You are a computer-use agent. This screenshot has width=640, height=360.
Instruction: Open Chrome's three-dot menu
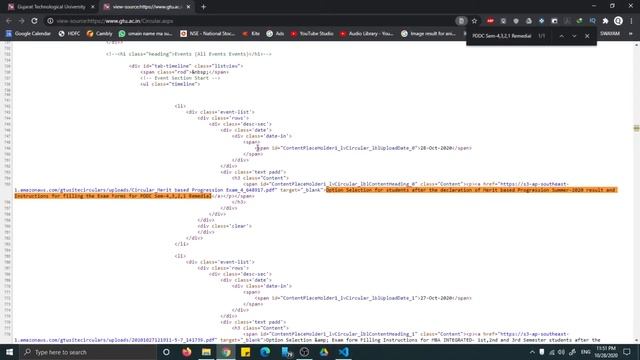(631, 21)
